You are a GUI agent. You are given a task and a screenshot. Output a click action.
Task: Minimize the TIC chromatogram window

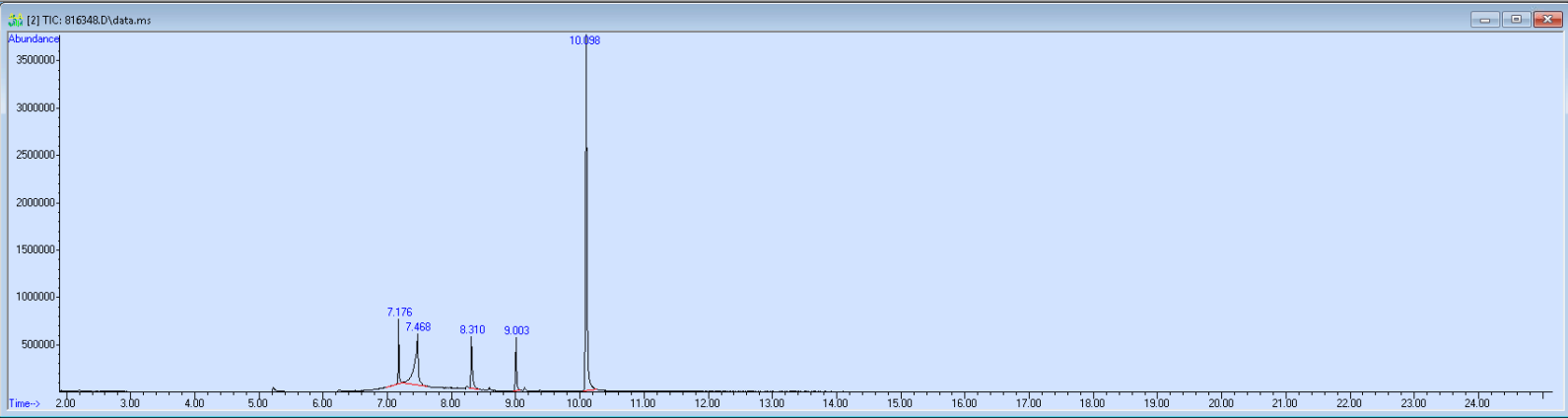[x=1484, y=20]
